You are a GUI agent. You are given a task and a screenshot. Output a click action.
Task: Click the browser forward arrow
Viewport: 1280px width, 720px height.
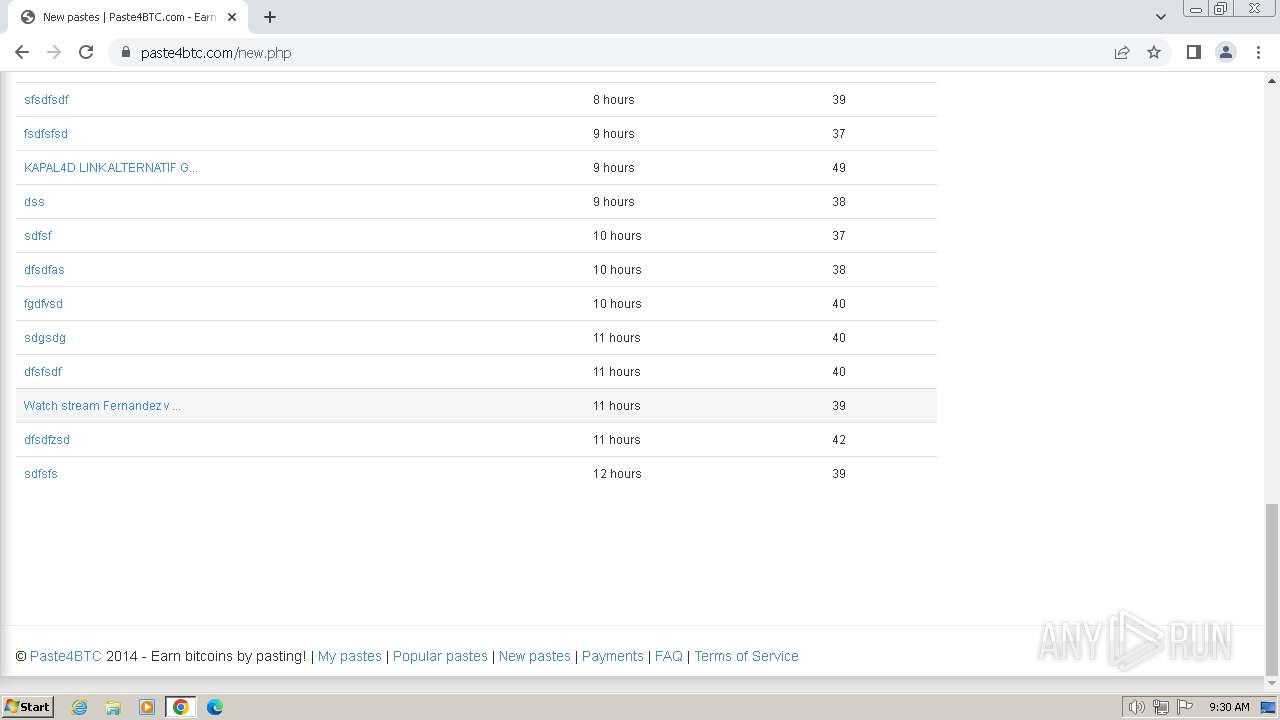(54, 52)
